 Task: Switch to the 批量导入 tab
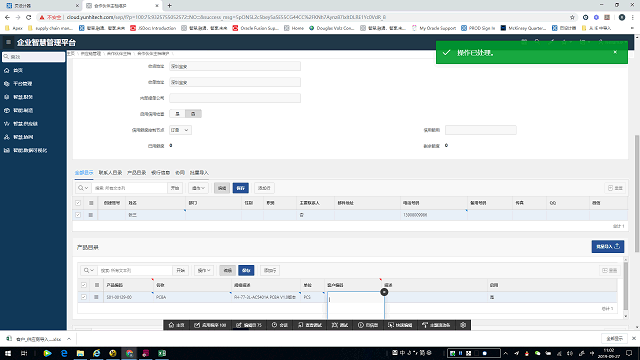click(x=199, y=173)
